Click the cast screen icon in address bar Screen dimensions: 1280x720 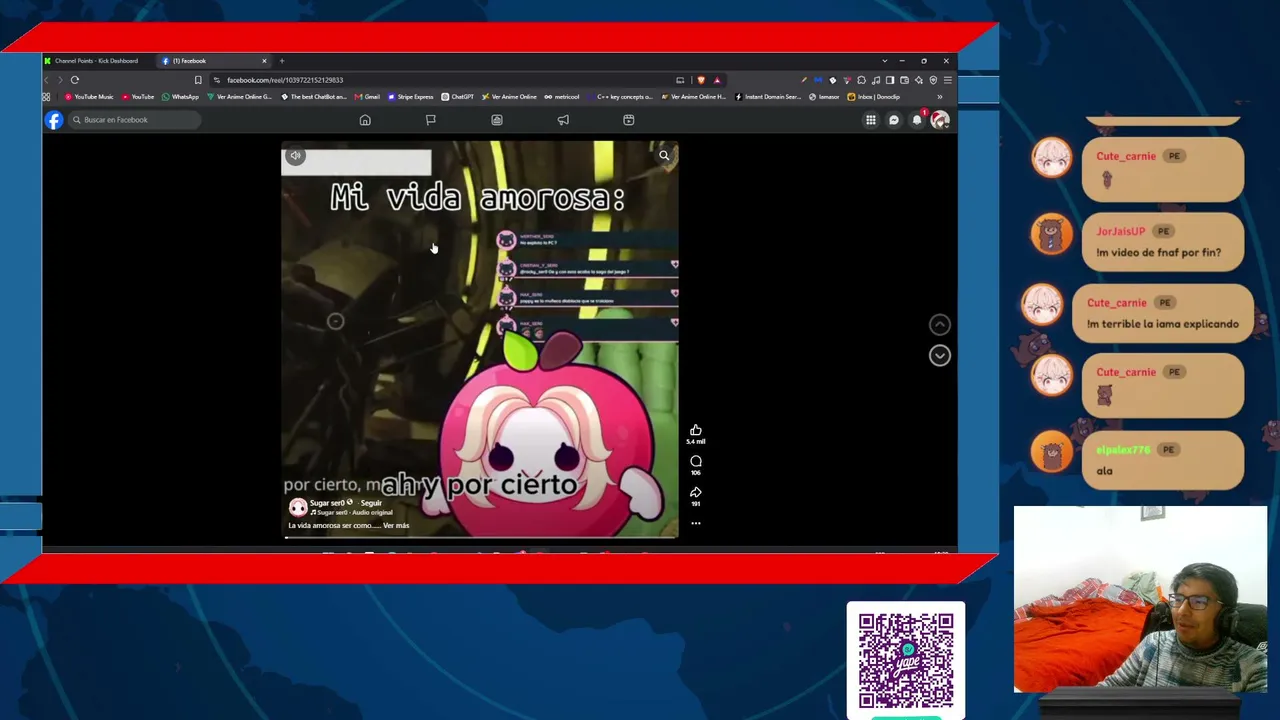[680, 80]
